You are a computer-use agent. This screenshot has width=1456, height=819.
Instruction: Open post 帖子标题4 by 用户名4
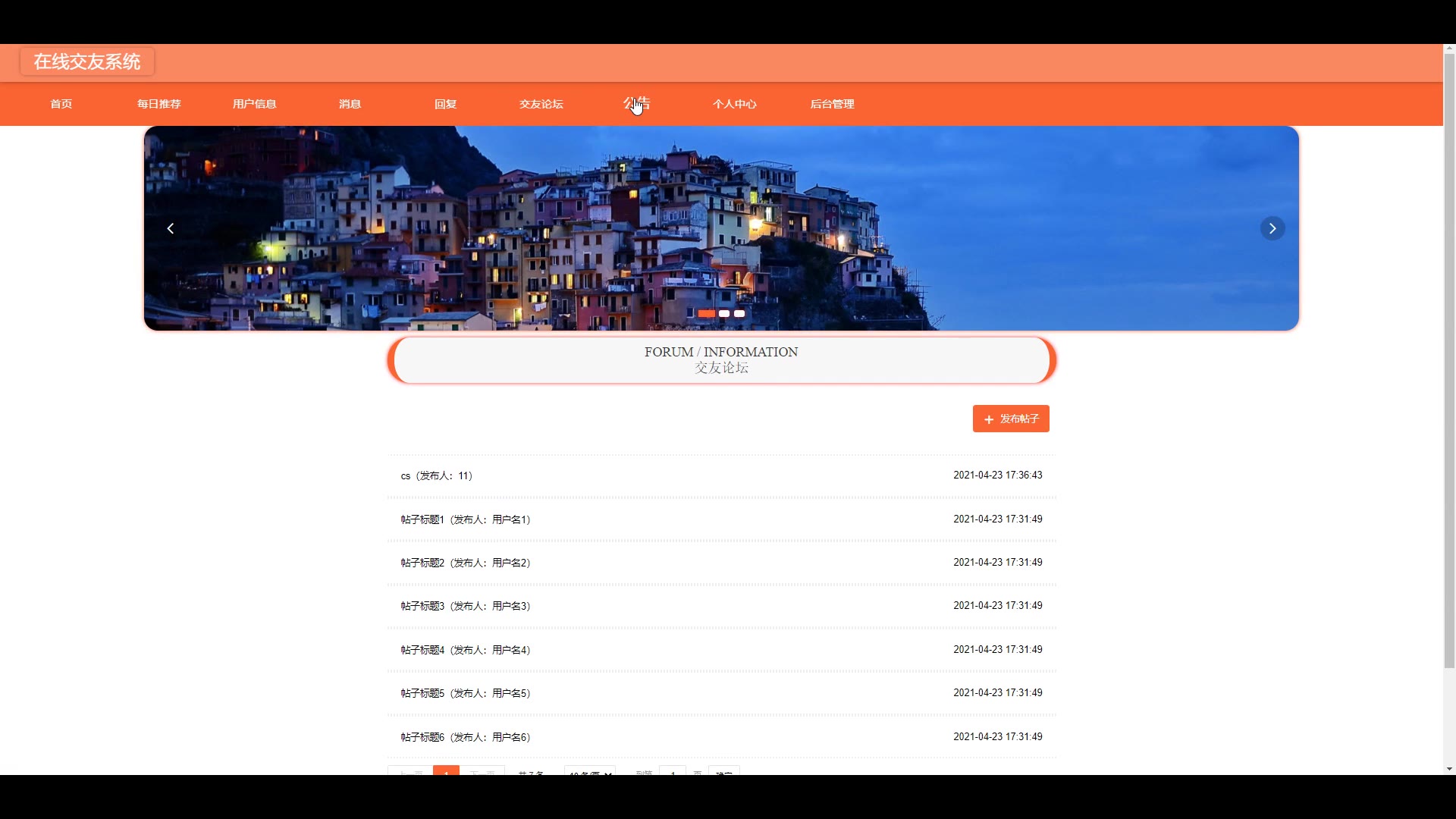point(466,650)
